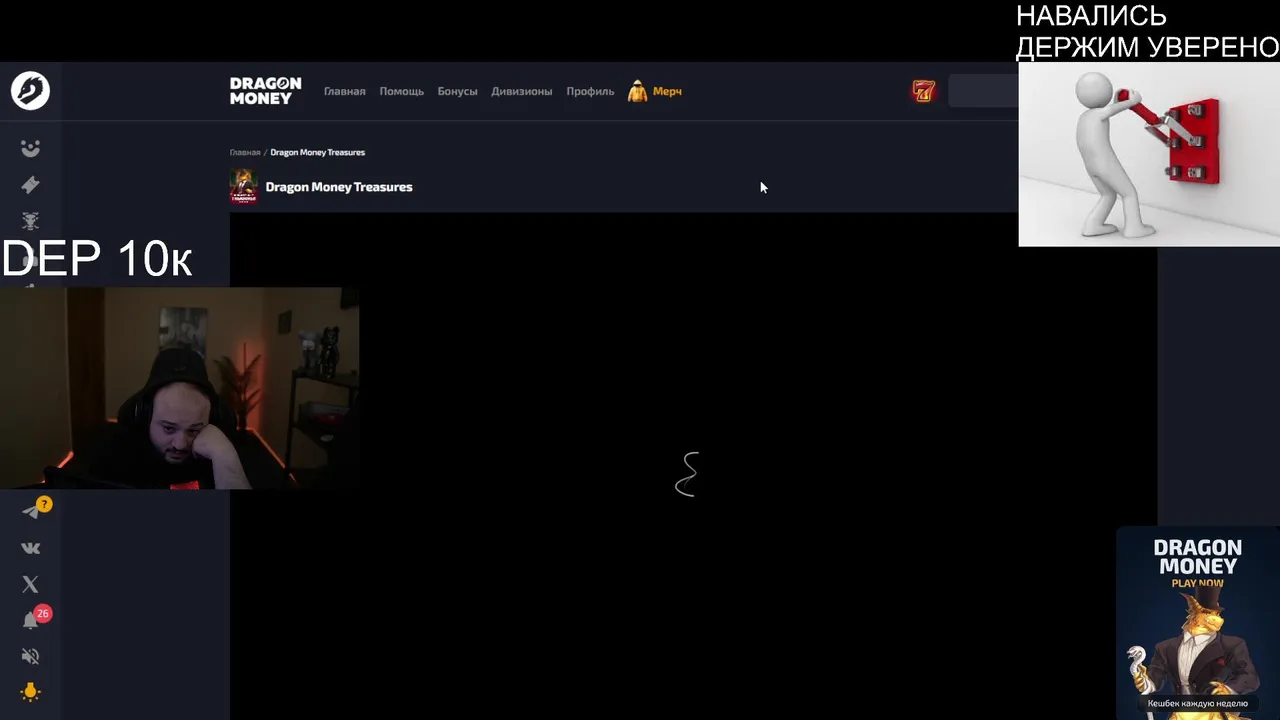Click the yellow hoodie Мерч icon

coord(637,91)
